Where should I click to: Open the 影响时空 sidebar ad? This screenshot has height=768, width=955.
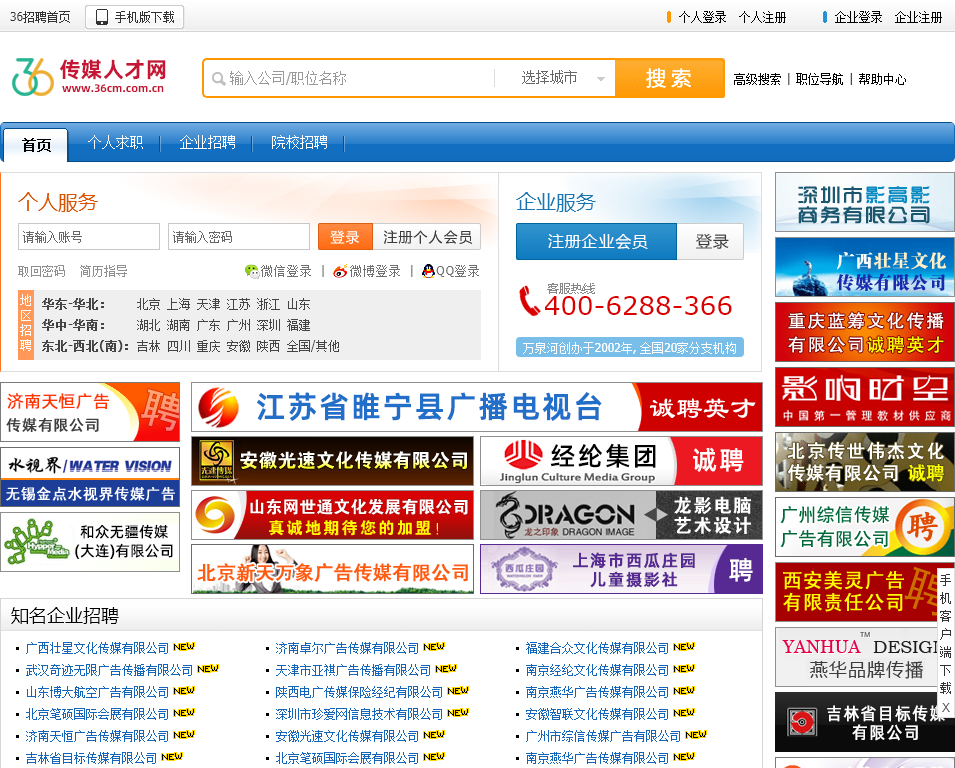(x=865, y=397)
